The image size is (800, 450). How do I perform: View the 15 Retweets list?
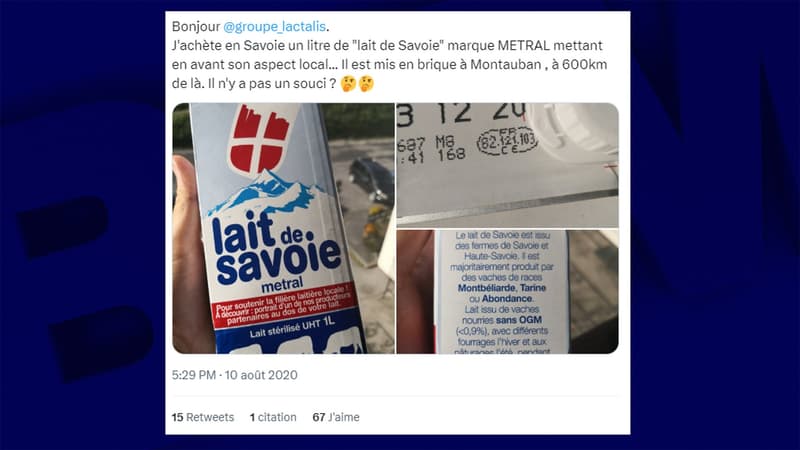click(x=203, y=417)
